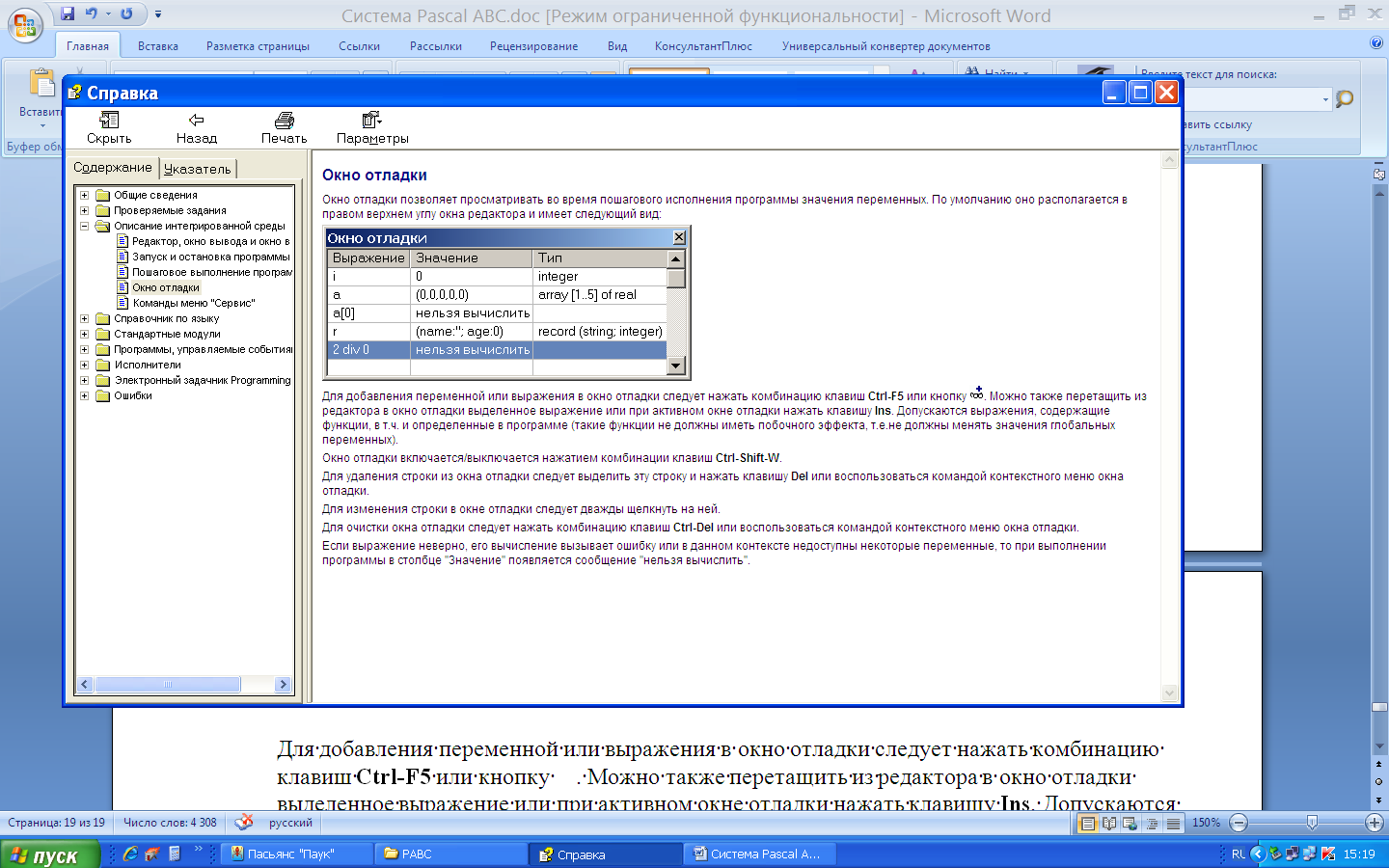Click sample debug table scroll down arrow
The image size is (1389, 868).
click(x=675, y=366)
